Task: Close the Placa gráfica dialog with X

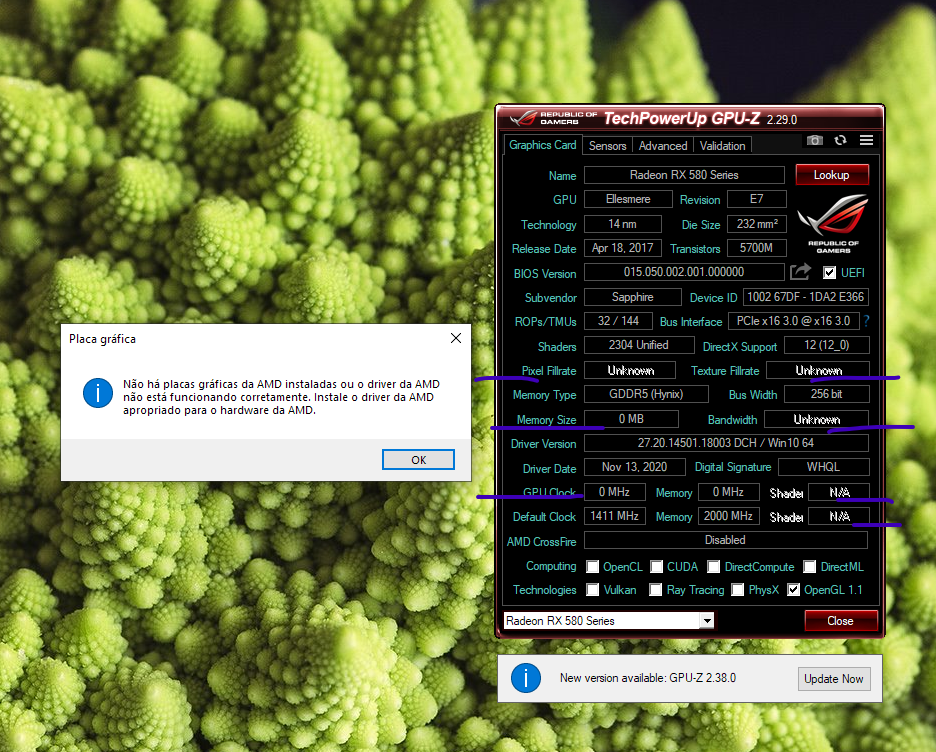Action: [456, 338]
